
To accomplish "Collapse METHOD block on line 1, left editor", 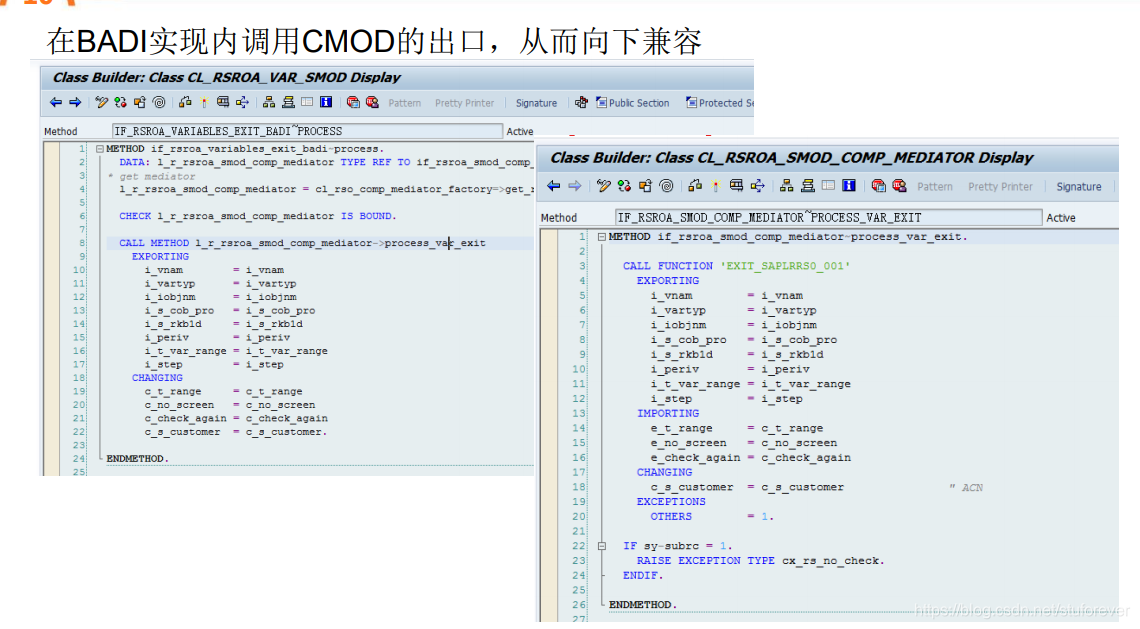I will pyautogui.click(x=100, y=148).
